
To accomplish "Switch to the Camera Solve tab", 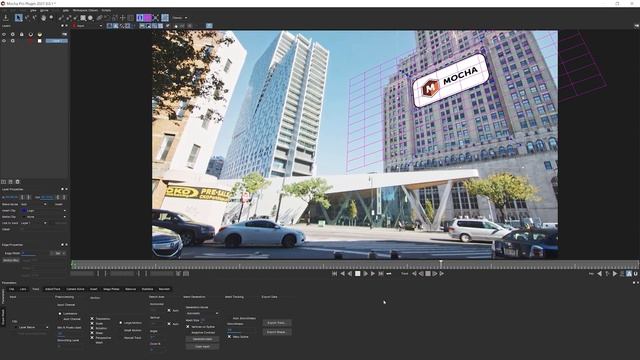I will click(x=75, y=289).
